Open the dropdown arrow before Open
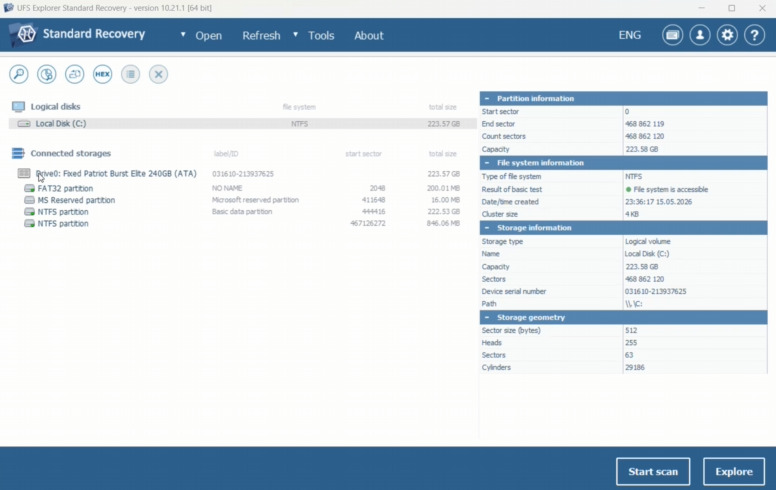Viewport: 776px width, 490px height. [183, 35]
